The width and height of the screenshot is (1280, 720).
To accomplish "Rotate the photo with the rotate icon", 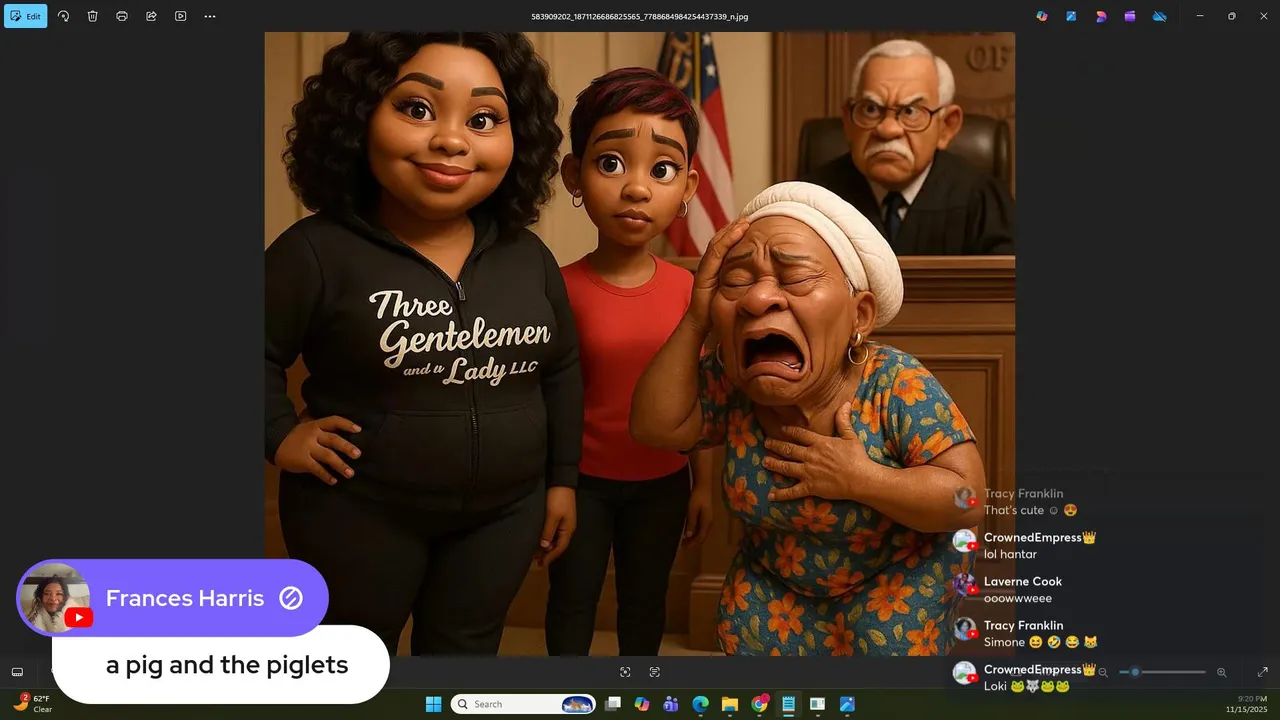I will pos(63,16).
